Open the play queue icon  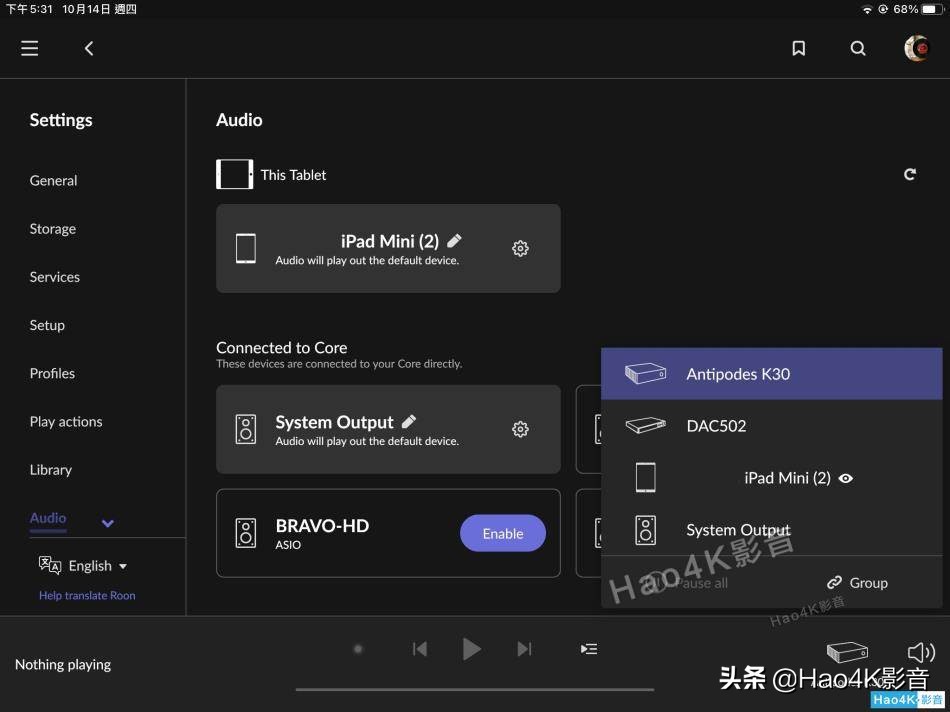[x=588, y=649]
